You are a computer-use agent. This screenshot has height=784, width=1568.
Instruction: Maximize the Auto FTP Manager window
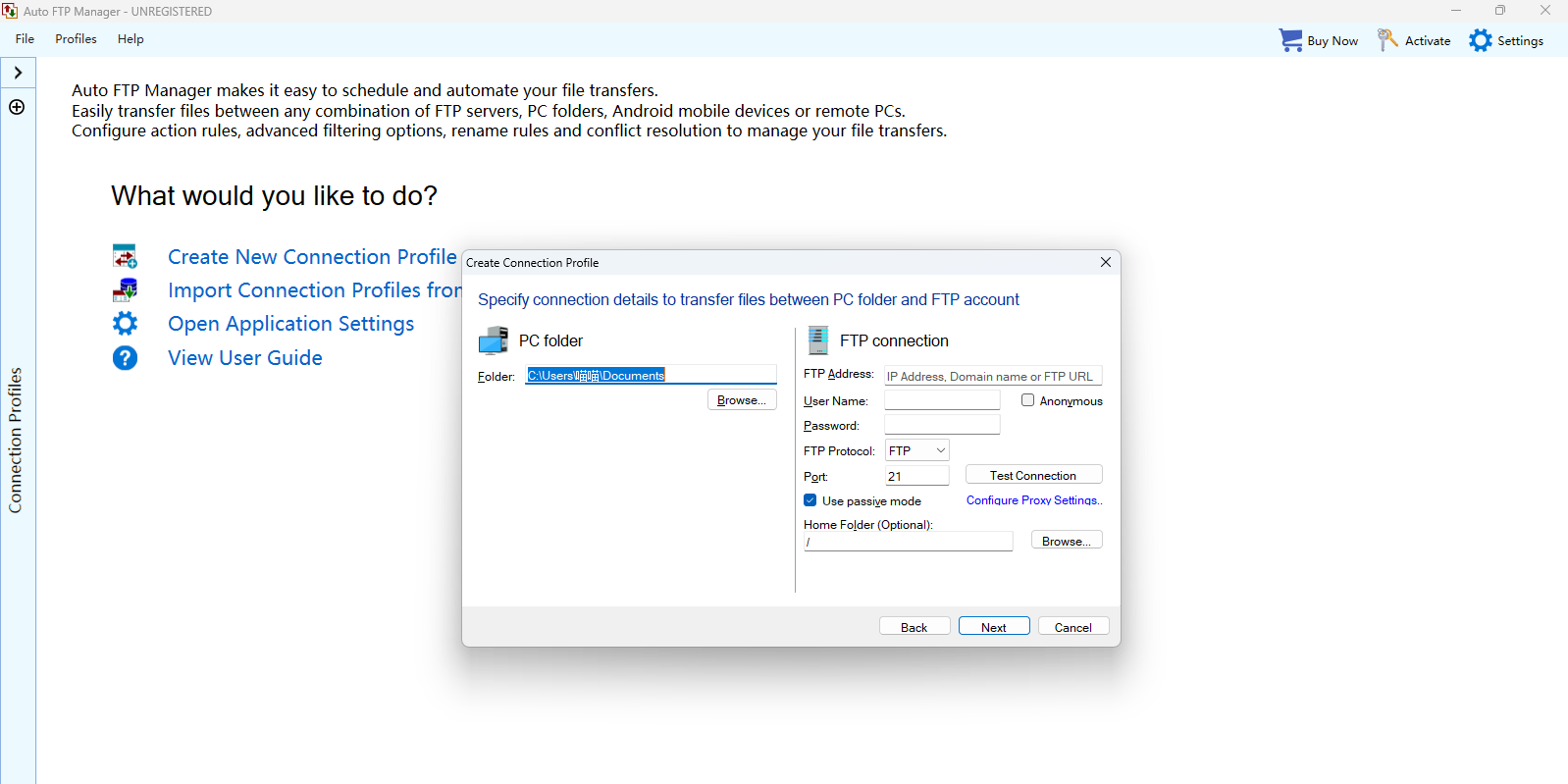[1499, 11]
